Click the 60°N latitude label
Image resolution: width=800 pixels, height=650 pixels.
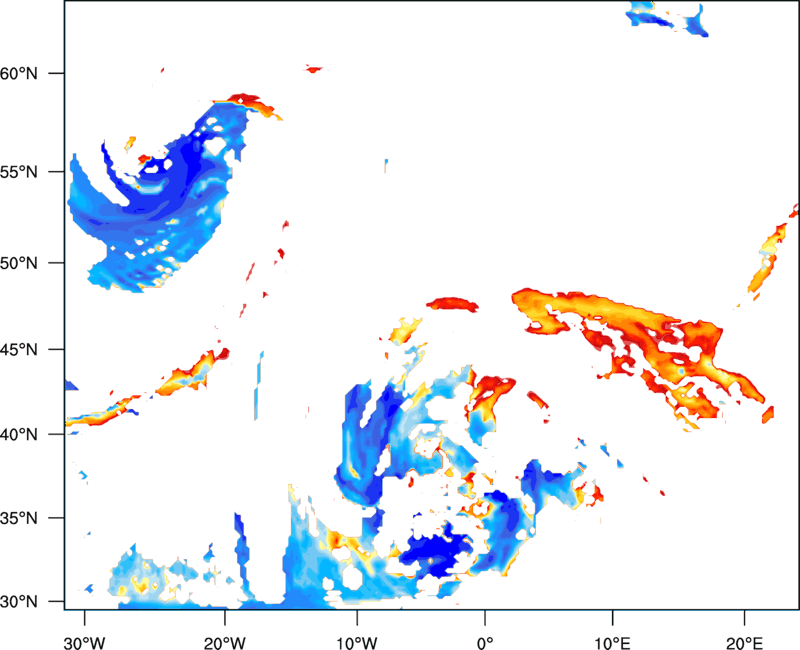tap(19, 73)
